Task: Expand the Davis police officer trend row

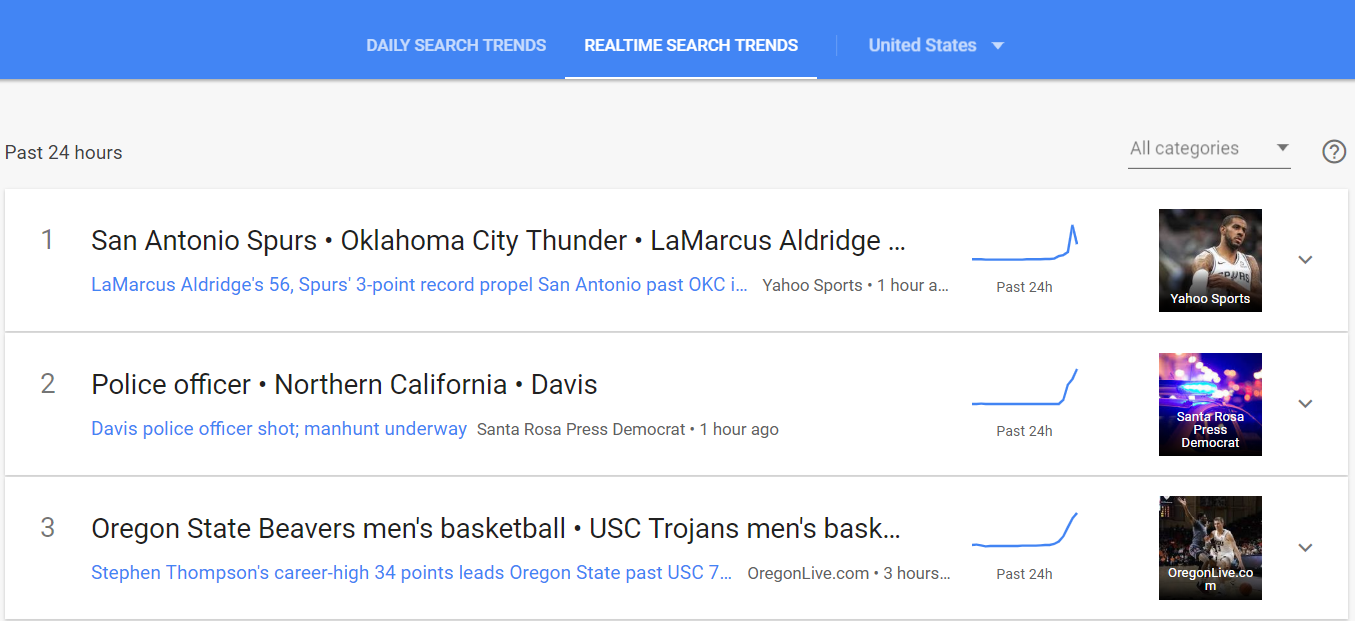Action: click(1304, 404)
